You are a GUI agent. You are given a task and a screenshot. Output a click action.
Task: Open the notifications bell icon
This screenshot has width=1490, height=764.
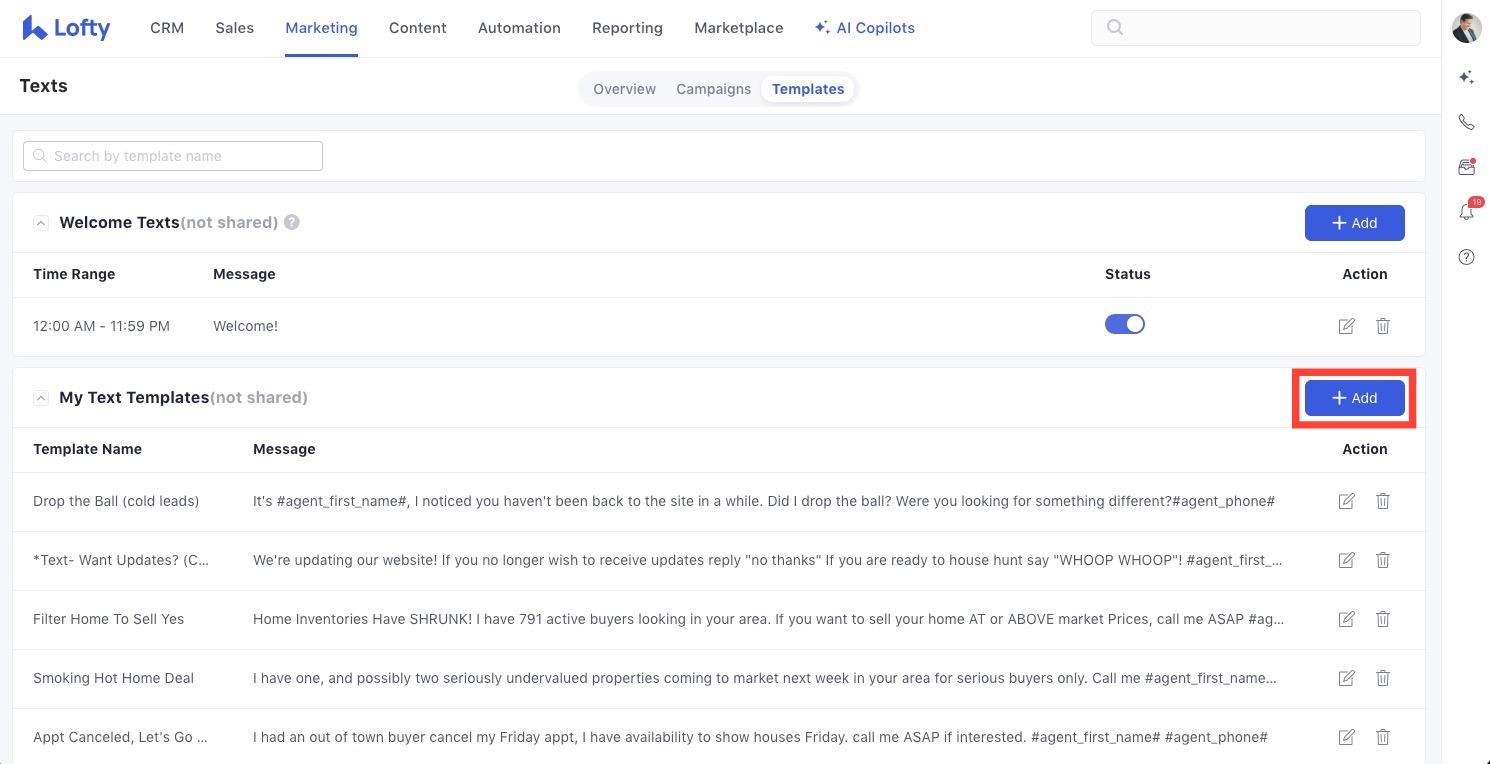[1466, 212]
